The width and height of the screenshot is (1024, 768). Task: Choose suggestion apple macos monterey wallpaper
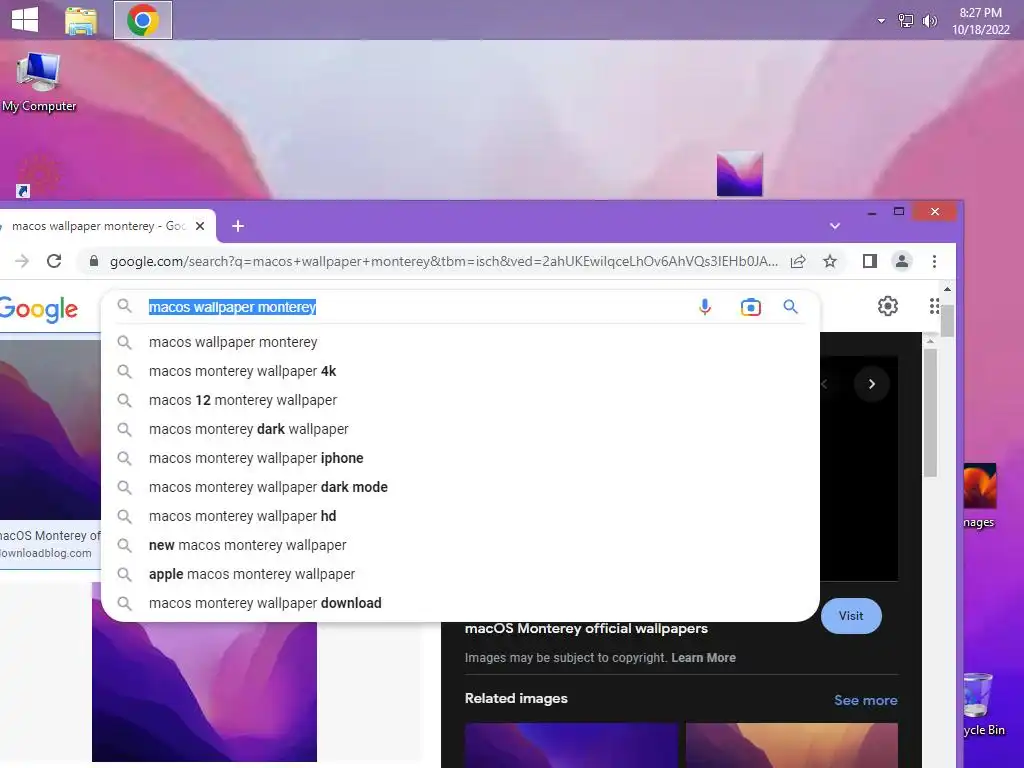[460, 574]
